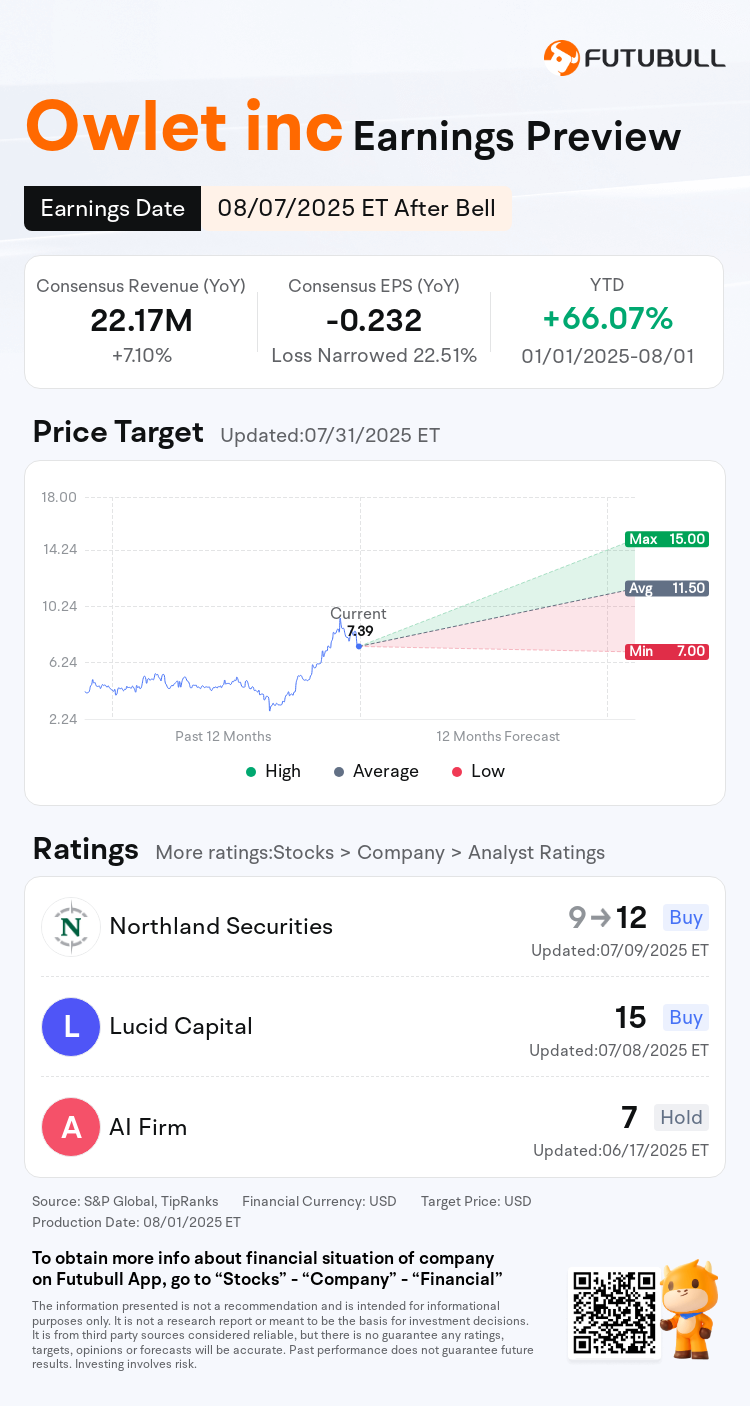This screenshot has height=1406, width=750.
Task: Click the 'Earnings Date' label
Action: click(x=112, y=208)
